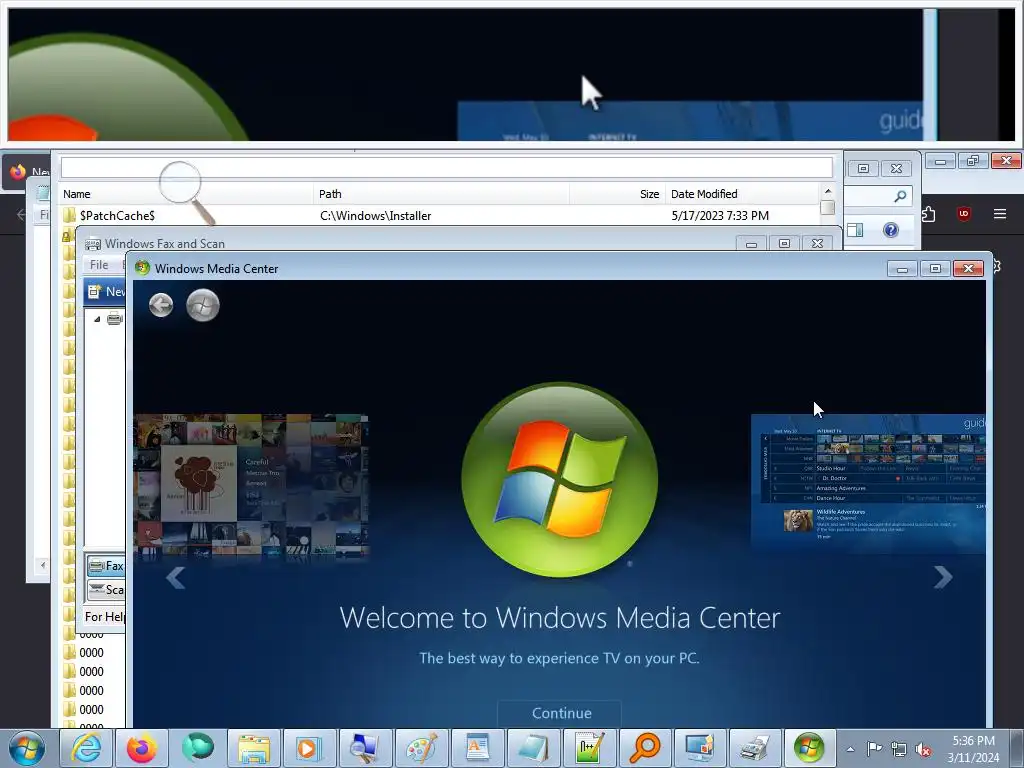Open Windows Explorer folder taskbar icon
Image resolution: width=1024 pixels, height=768 pixels.
[253, 748]
